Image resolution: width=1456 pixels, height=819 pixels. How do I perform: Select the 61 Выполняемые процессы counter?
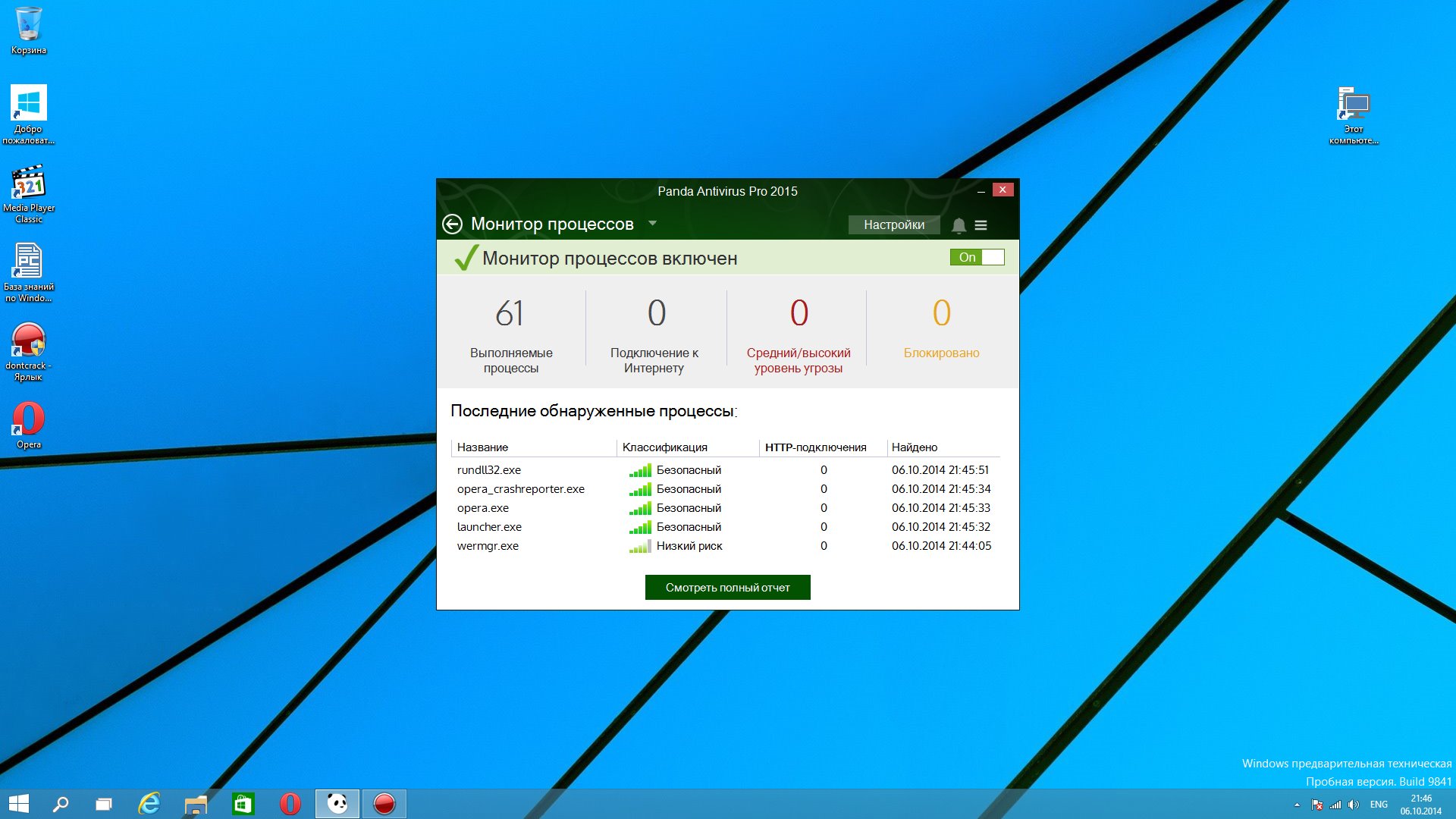click(x=511, y=334)
